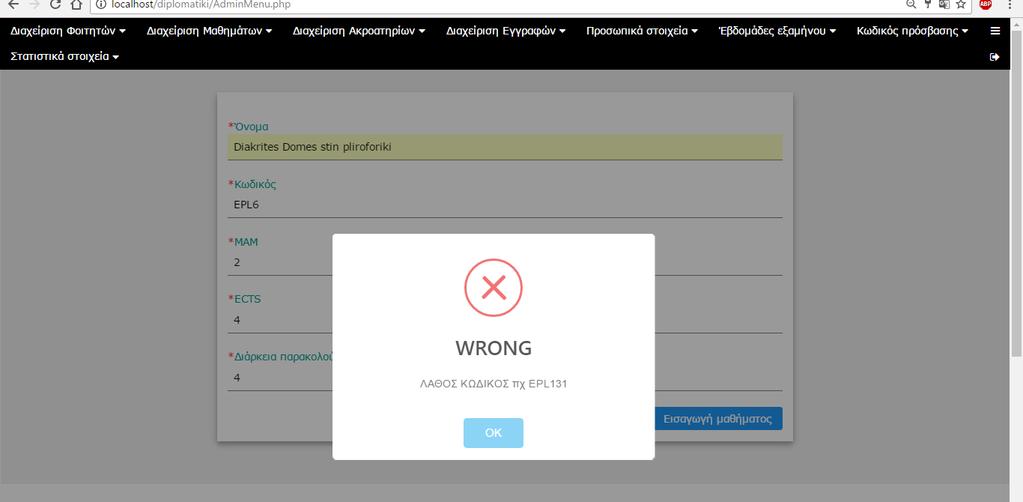Click the Διάρκεια παρακολούθησης field
The height and width of the screenshot is (502, 1023).
point(505,377)
